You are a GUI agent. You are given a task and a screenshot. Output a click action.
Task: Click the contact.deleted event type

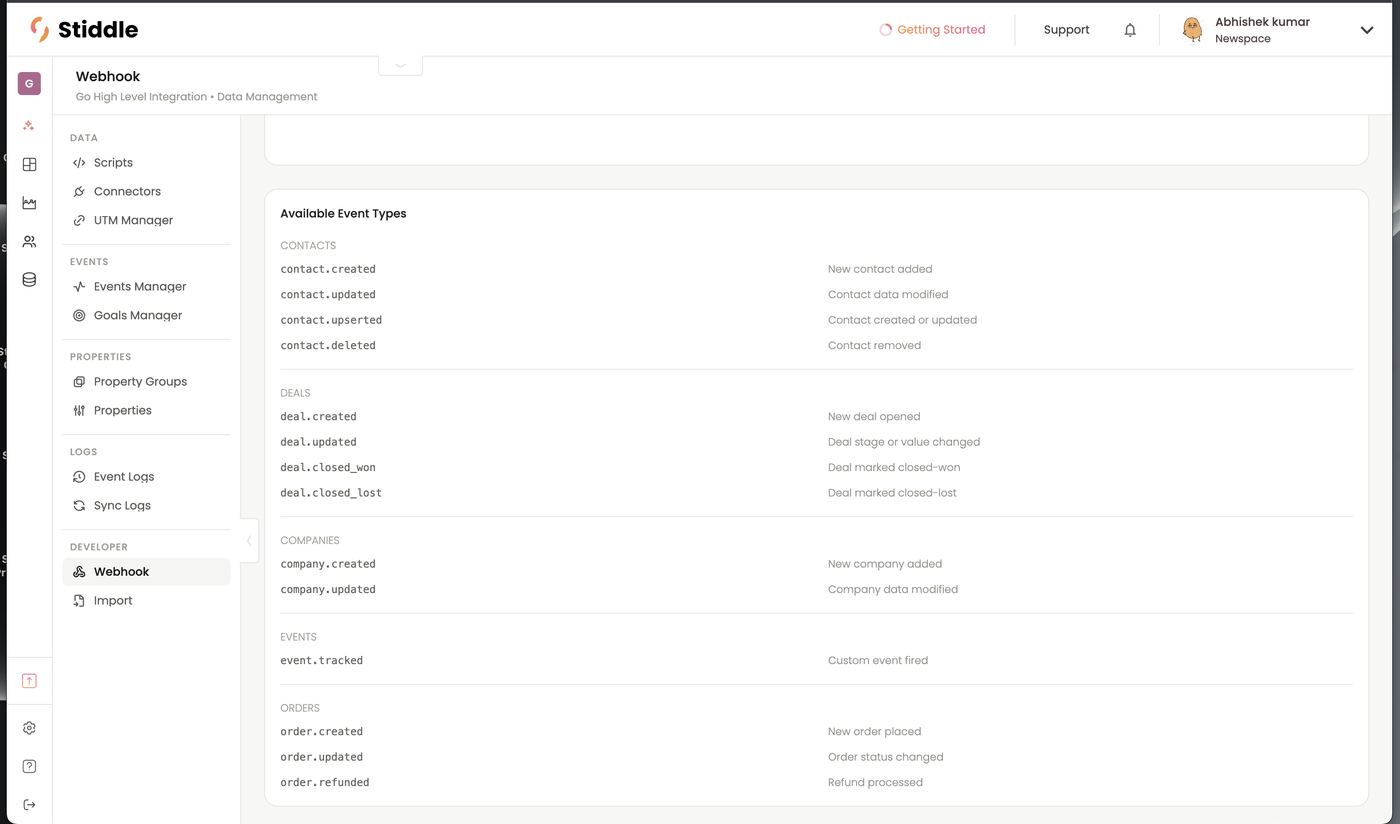[x=328, y=346]
